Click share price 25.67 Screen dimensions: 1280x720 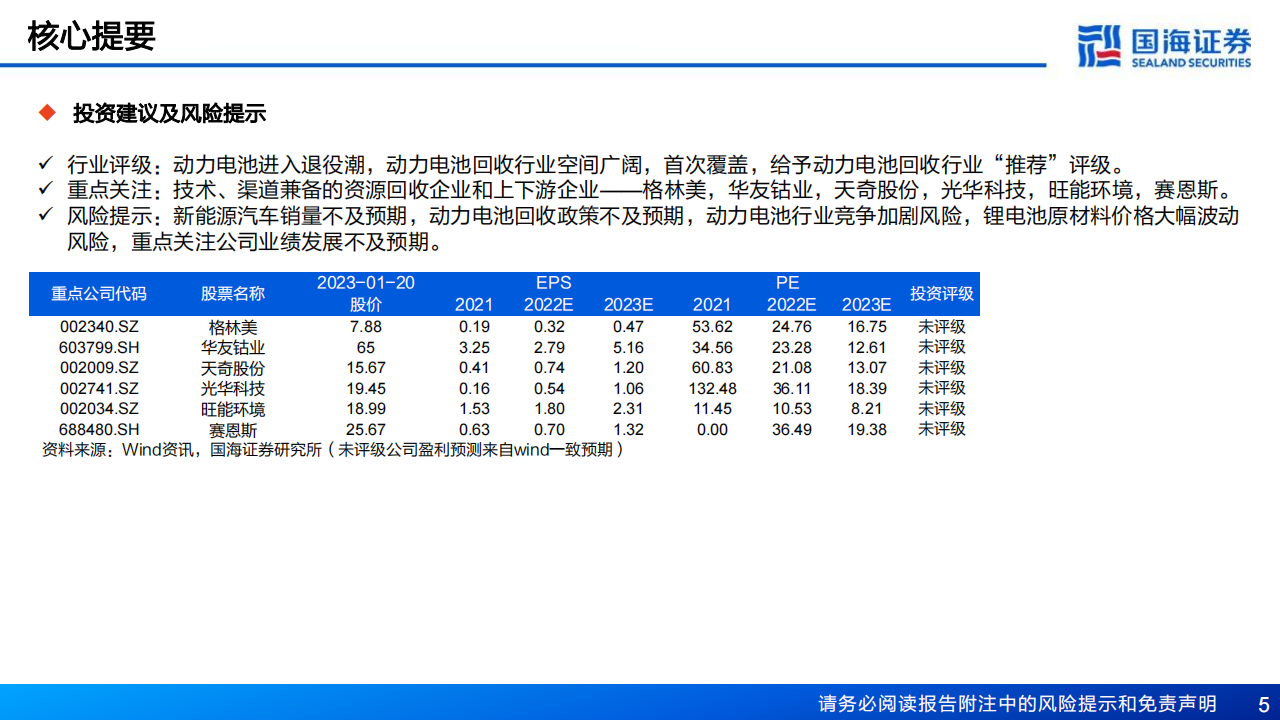(366, 429)
